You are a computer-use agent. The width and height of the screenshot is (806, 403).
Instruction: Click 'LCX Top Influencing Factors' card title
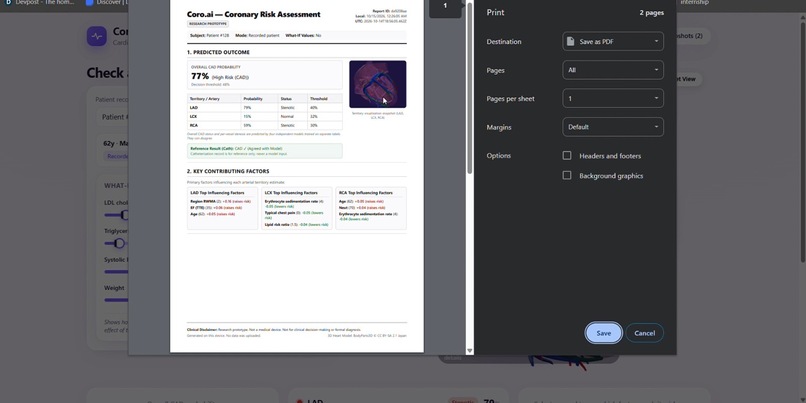tap(291, 193)
